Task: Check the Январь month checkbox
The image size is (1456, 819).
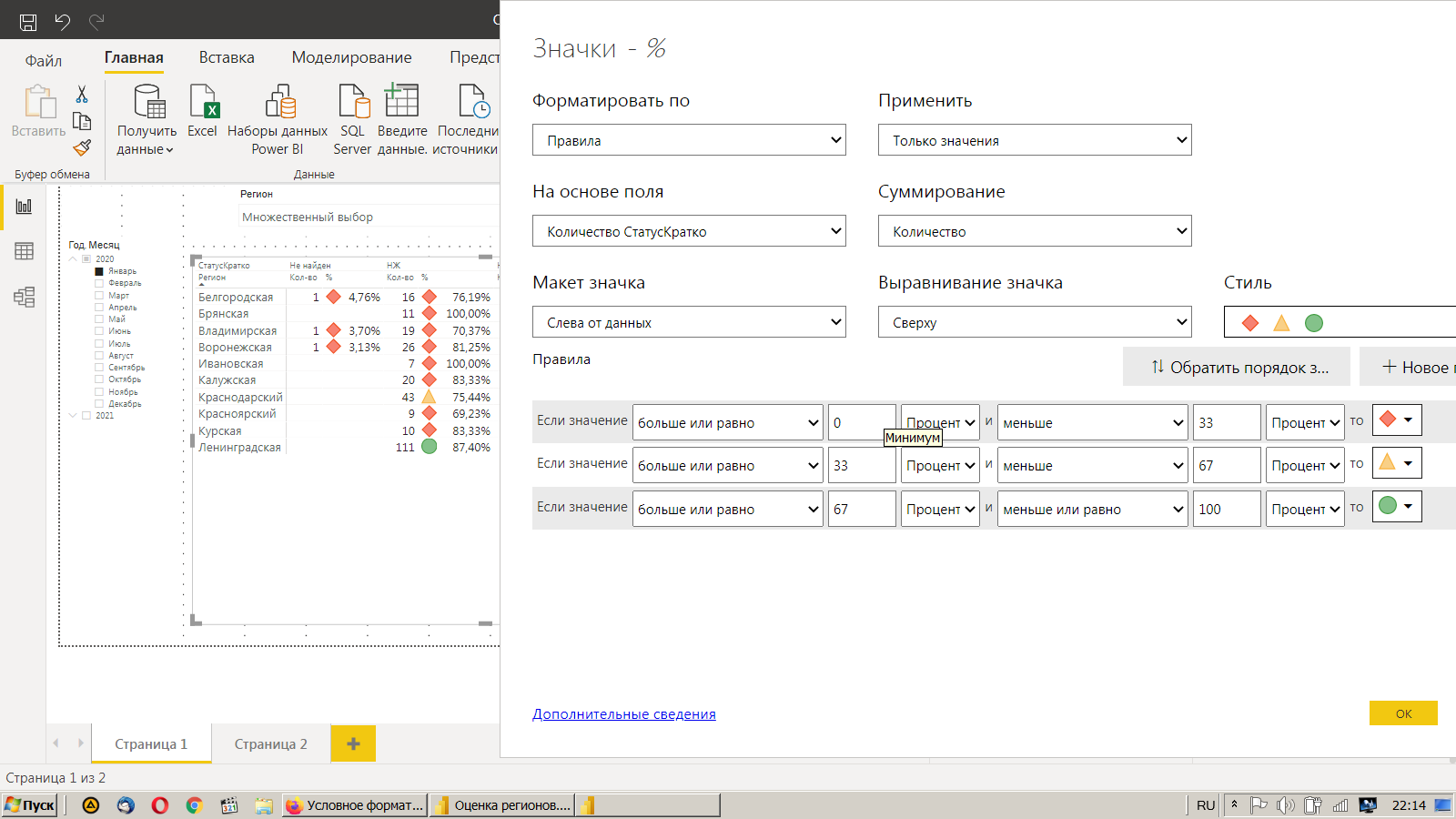Action: [99, 271]
